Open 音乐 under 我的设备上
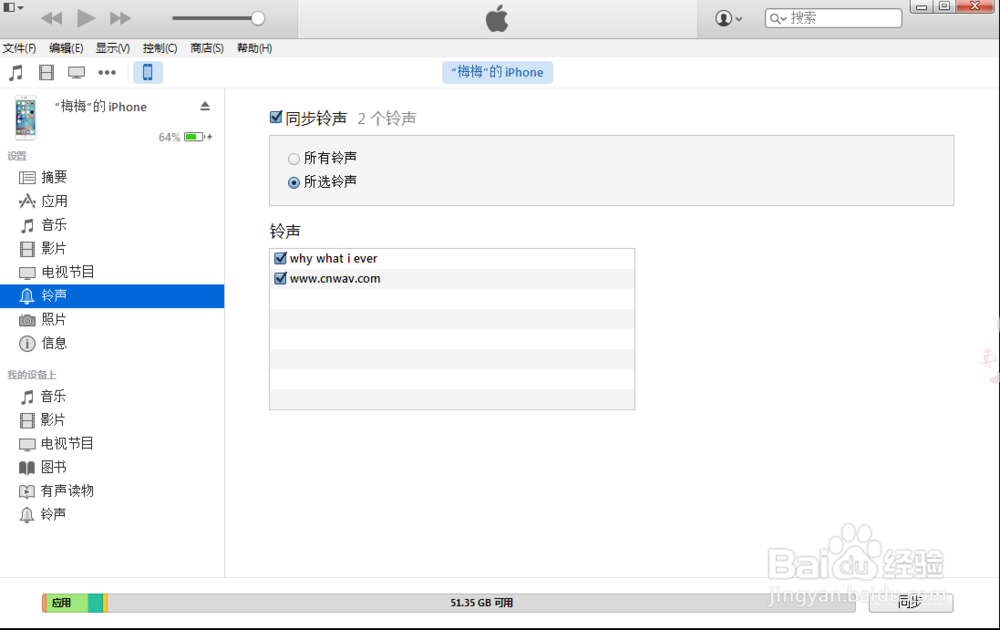Screen dimensions: 1000x630 pos(112,396)
